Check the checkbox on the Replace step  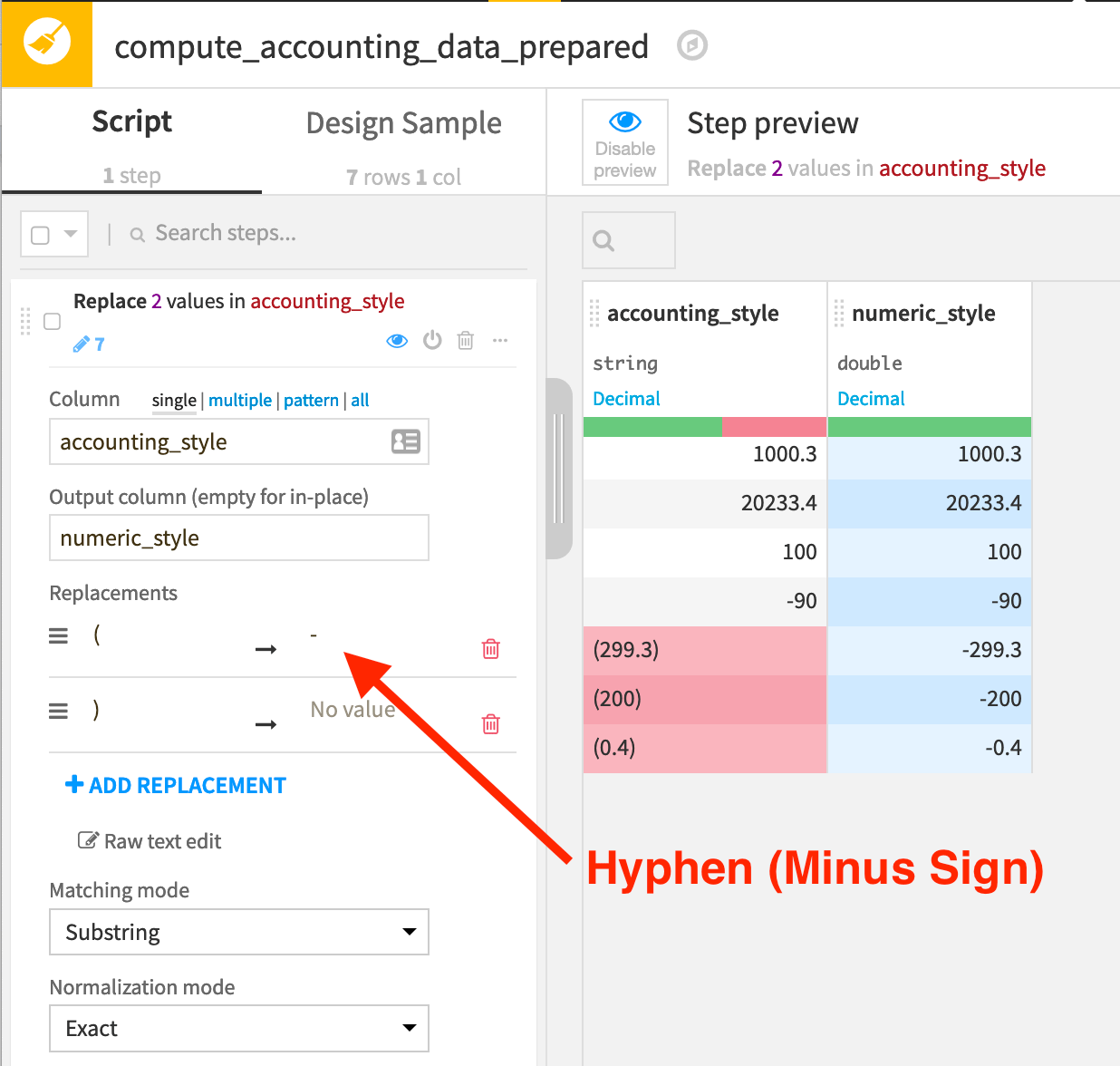52,321
